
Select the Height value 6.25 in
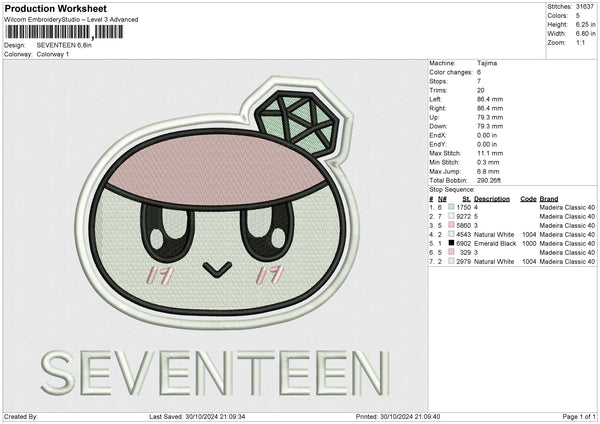585,24
